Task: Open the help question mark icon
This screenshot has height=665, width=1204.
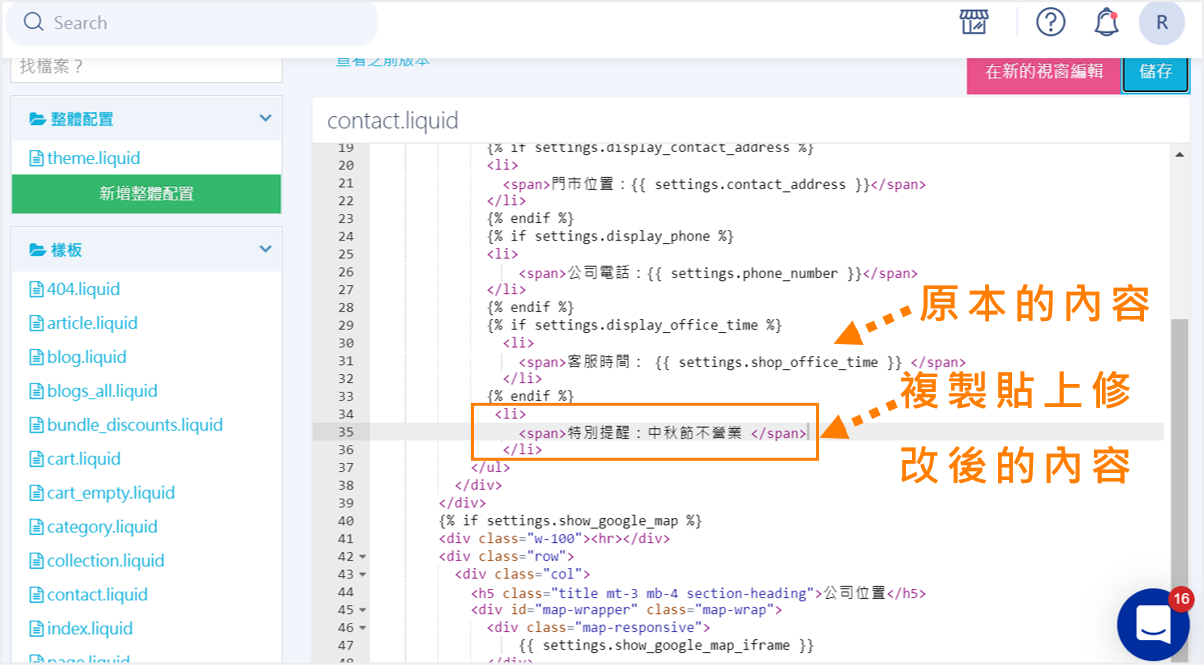Action: pos(1051,22)
